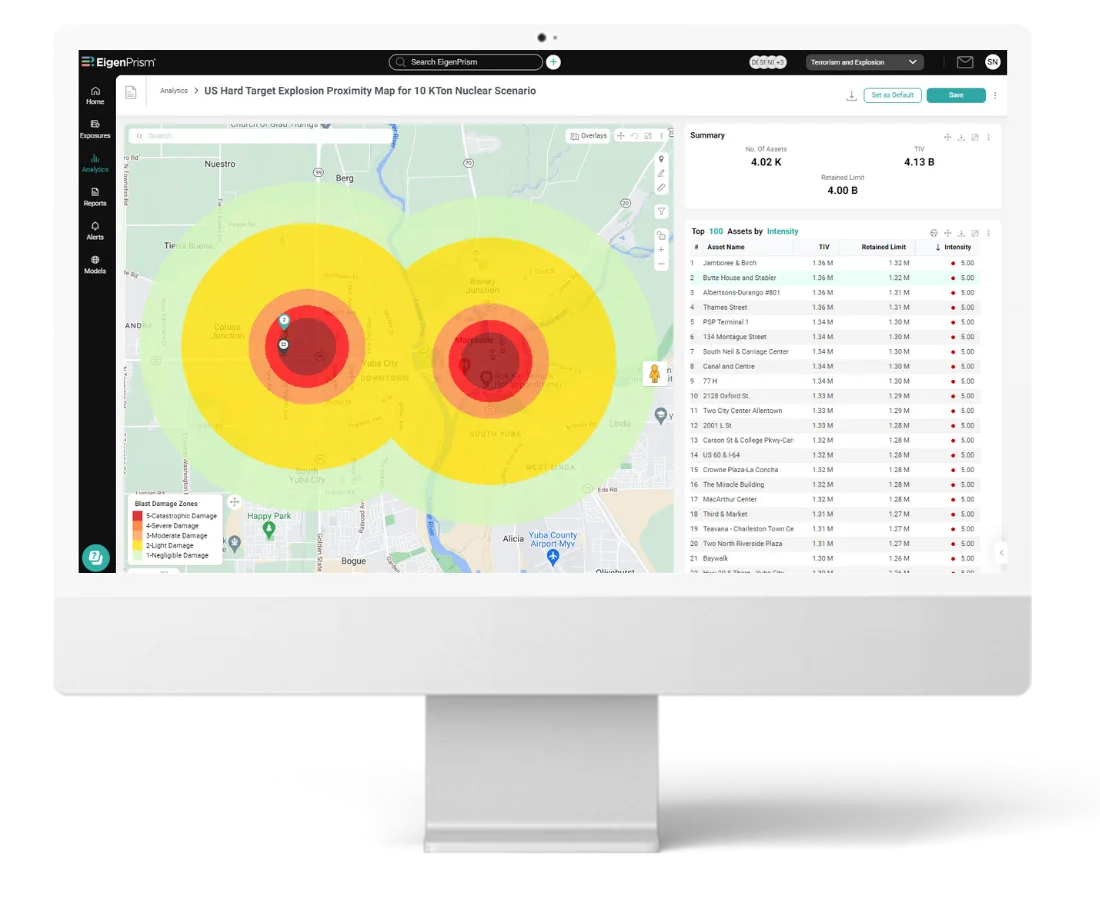
Task: Expand the collapsed side panel chevron
Action: click(x=1001, y=553)
